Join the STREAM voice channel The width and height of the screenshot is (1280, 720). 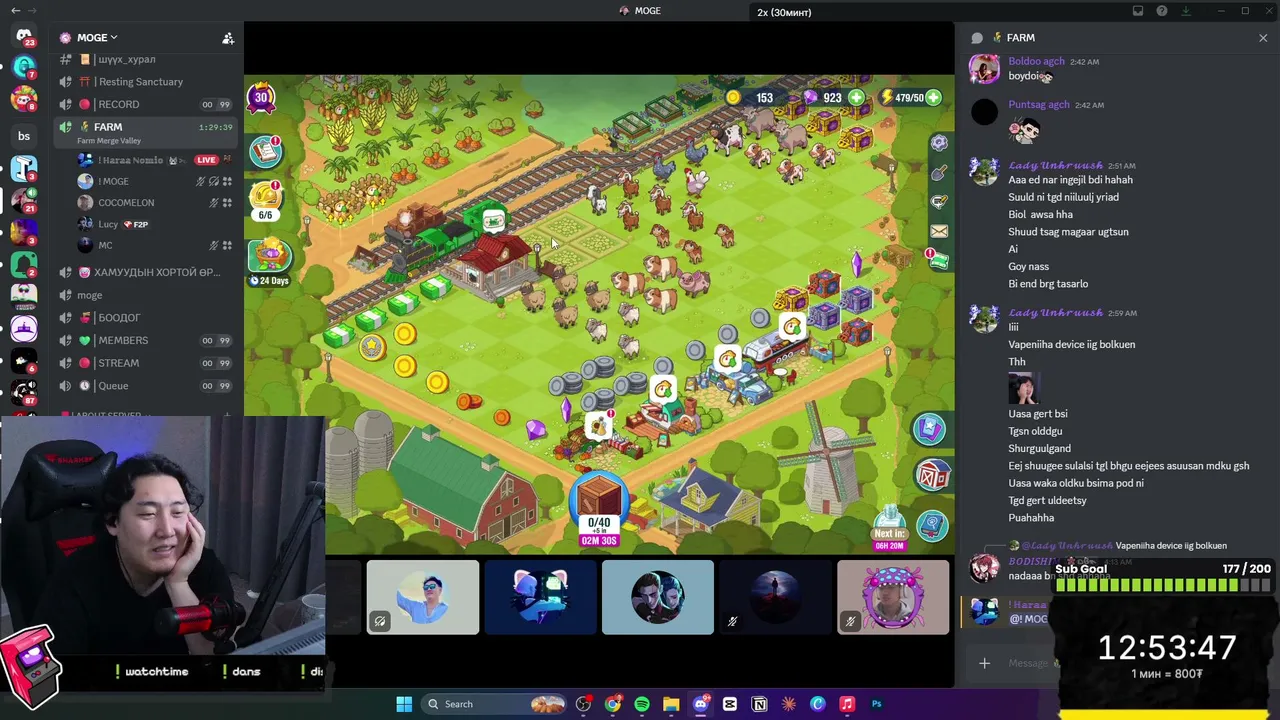pyautogui.click(x=148, y=363)
